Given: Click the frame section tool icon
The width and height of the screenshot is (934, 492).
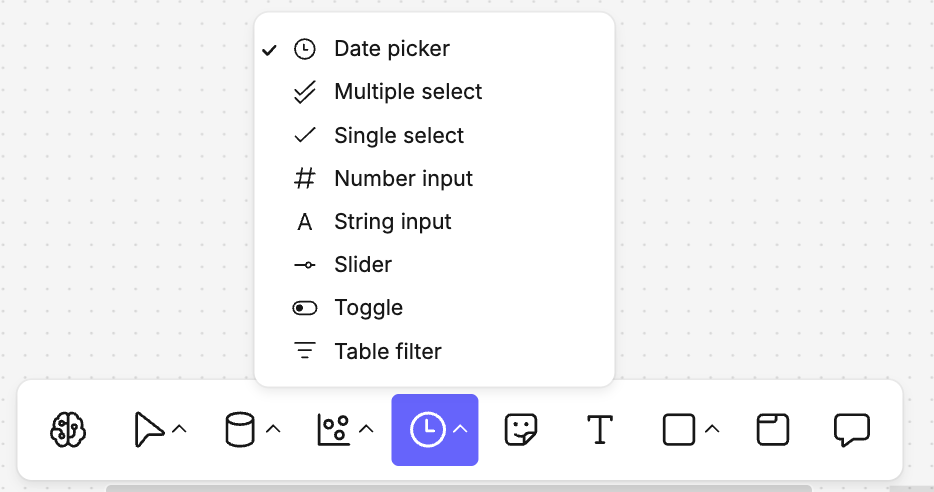Looking at the screenshot, I should point(772,430).
